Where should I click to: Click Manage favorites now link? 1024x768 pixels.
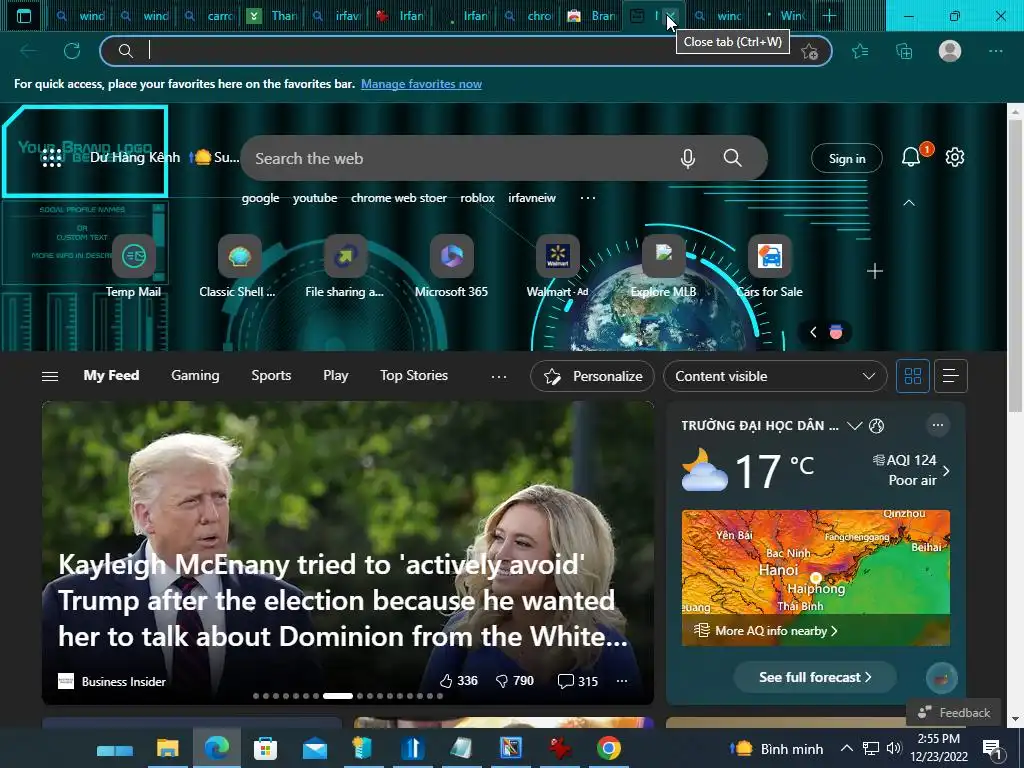[421, 84]
